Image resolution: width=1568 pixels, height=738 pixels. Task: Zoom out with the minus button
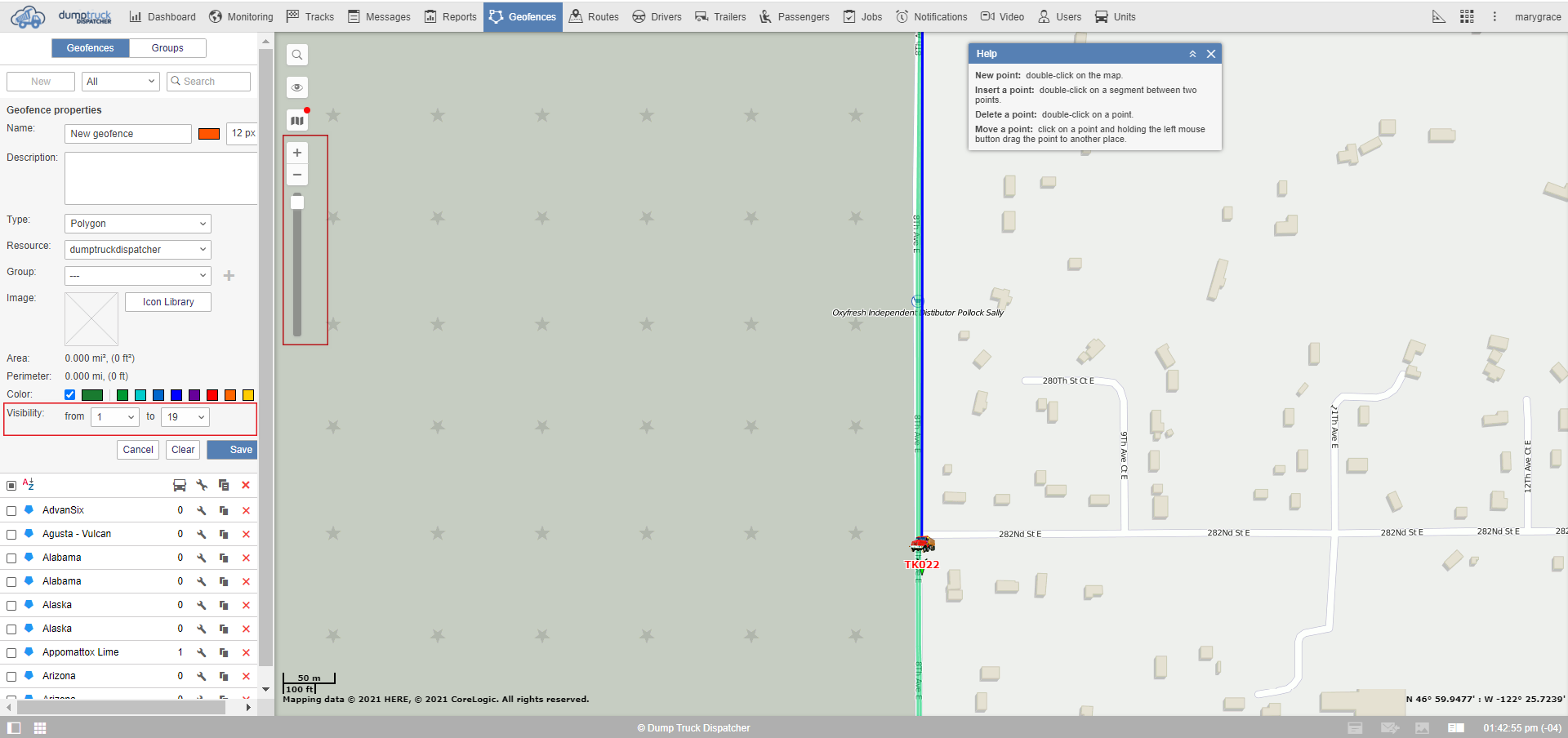pos(297,175)
